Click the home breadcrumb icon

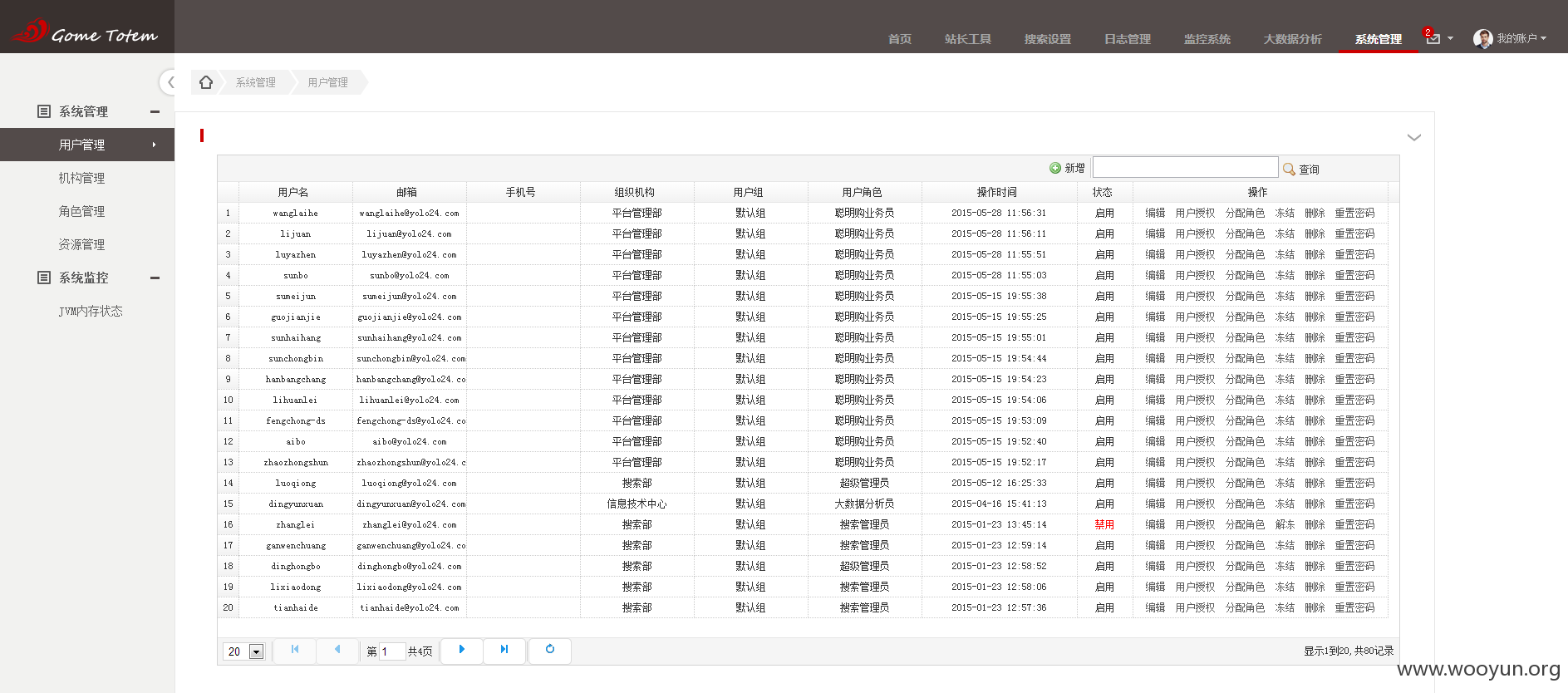(x=206, y=81)
